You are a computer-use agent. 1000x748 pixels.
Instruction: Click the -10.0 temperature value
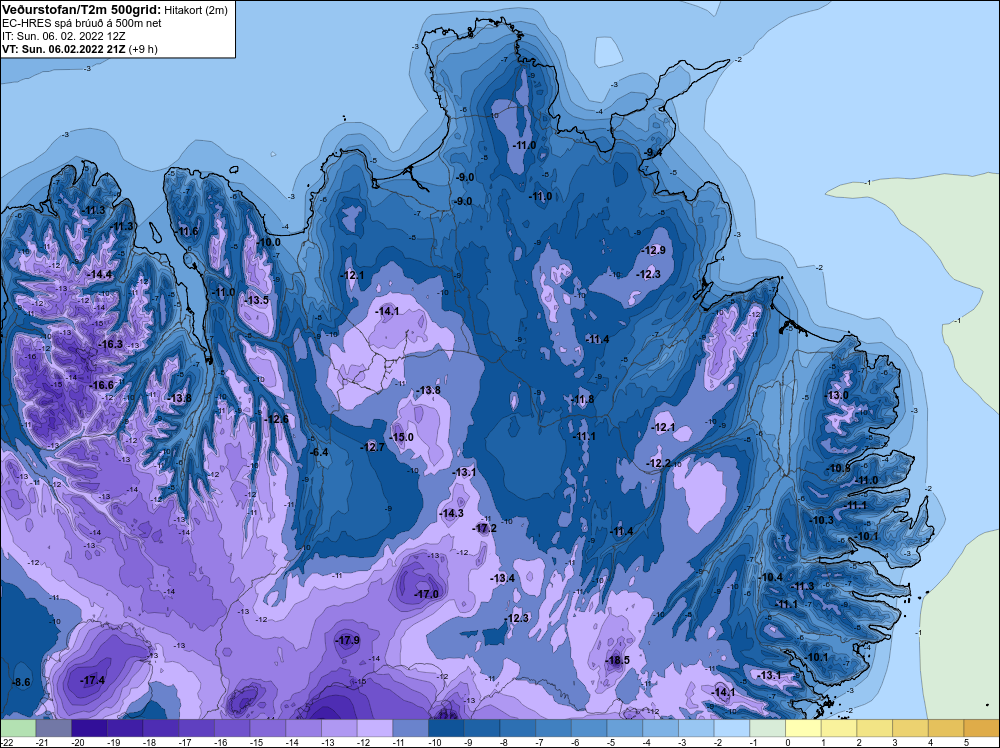point(268,242)
